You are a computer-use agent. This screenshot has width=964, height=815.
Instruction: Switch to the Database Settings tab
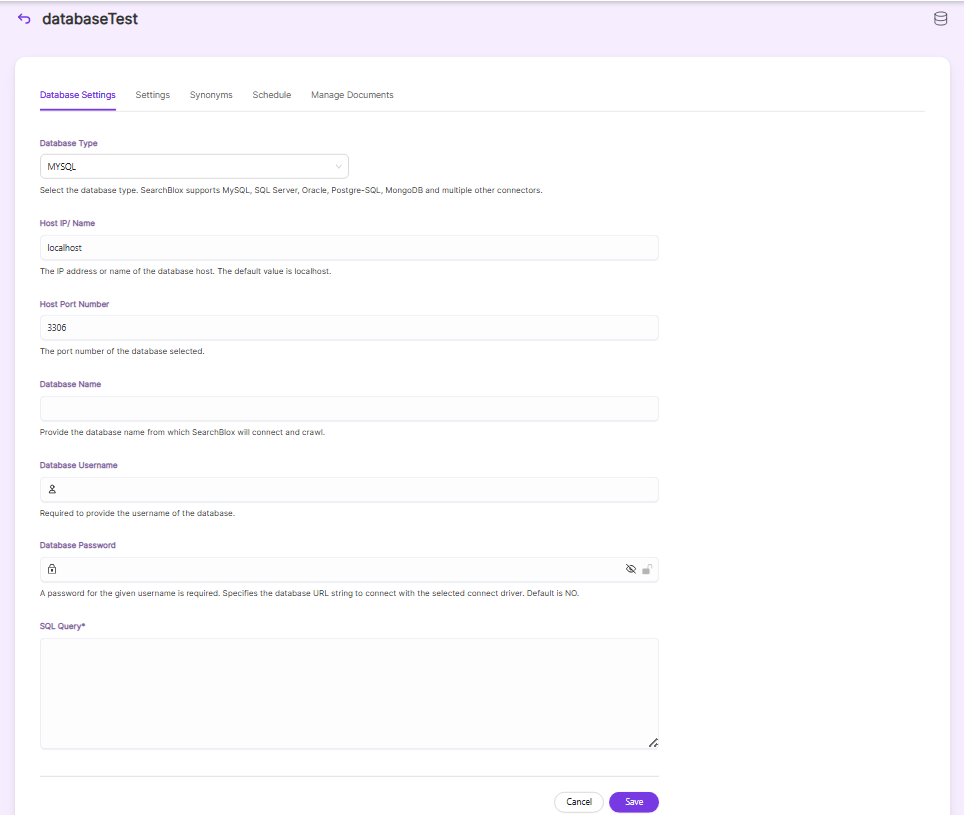(77, 95)
